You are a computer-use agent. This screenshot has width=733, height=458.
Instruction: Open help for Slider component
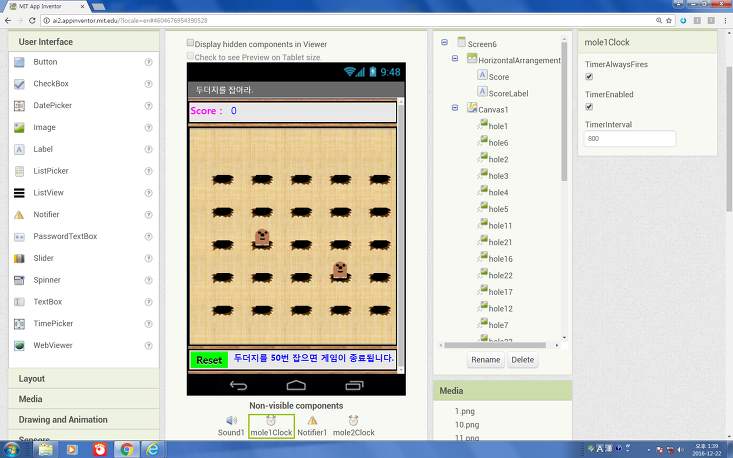coord(148,258)
